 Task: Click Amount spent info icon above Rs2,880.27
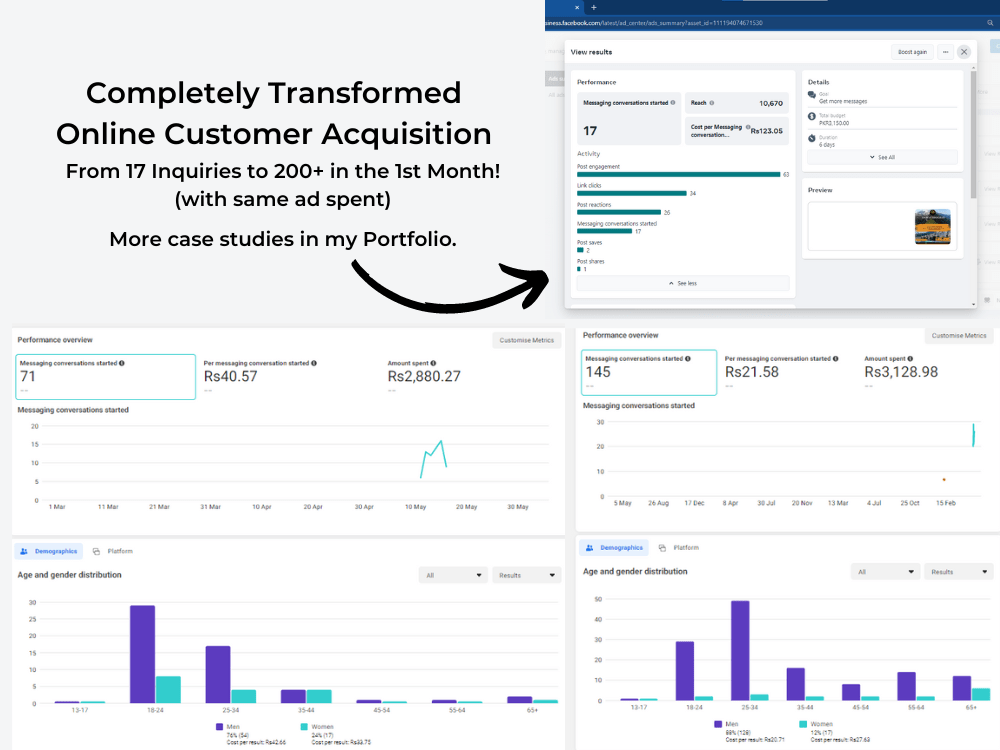pos(433,364)
